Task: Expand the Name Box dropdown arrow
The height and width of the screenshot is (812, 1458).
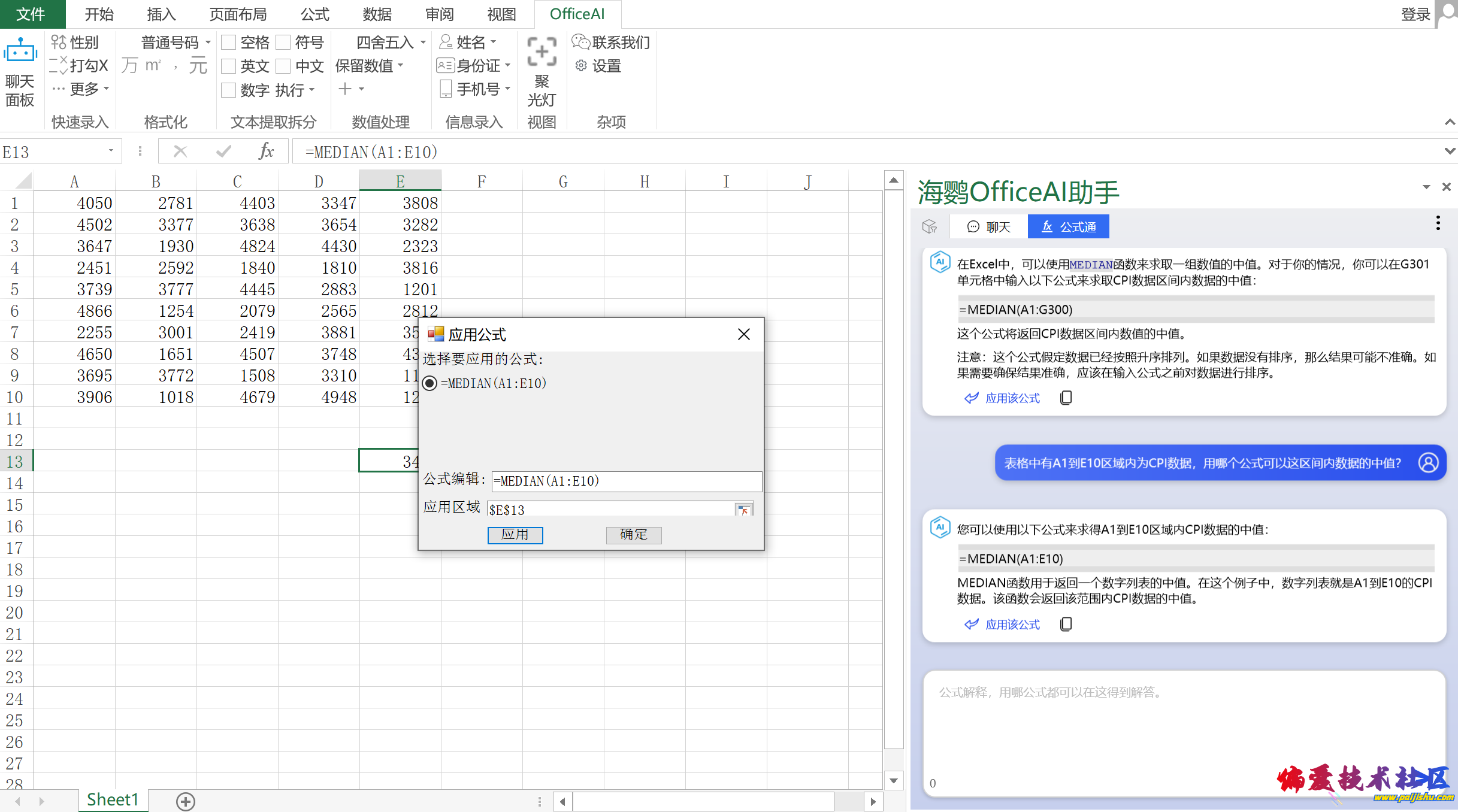Action: (111, 152)
